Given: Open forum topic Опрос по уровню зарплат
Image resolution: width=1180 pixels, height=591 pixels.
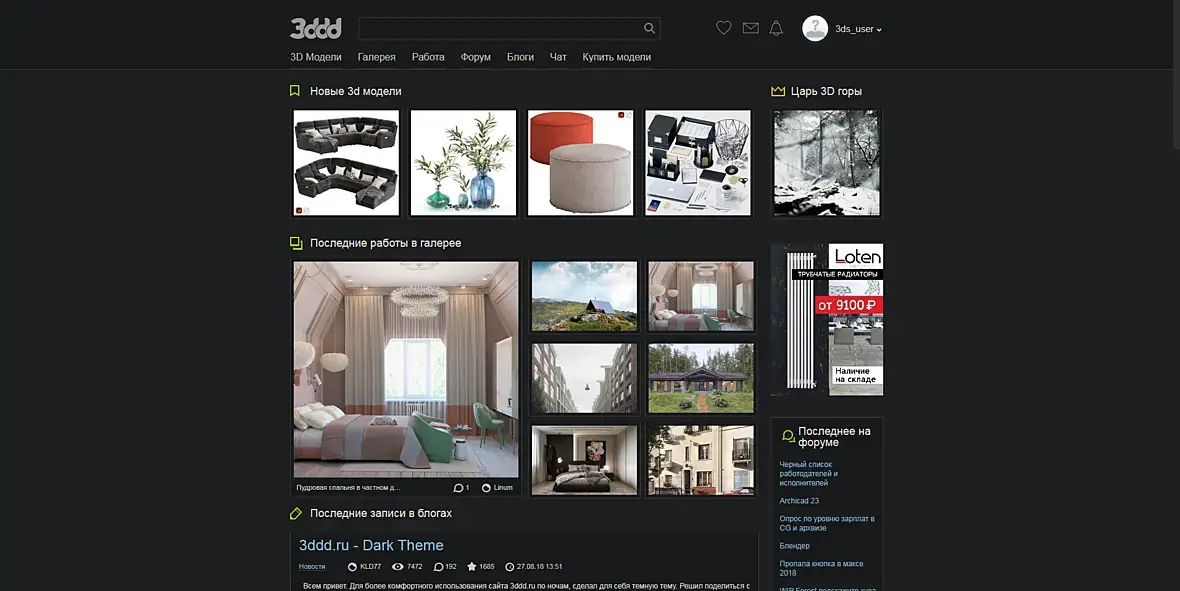Looking at the screenshot, I should coord(827,523).
